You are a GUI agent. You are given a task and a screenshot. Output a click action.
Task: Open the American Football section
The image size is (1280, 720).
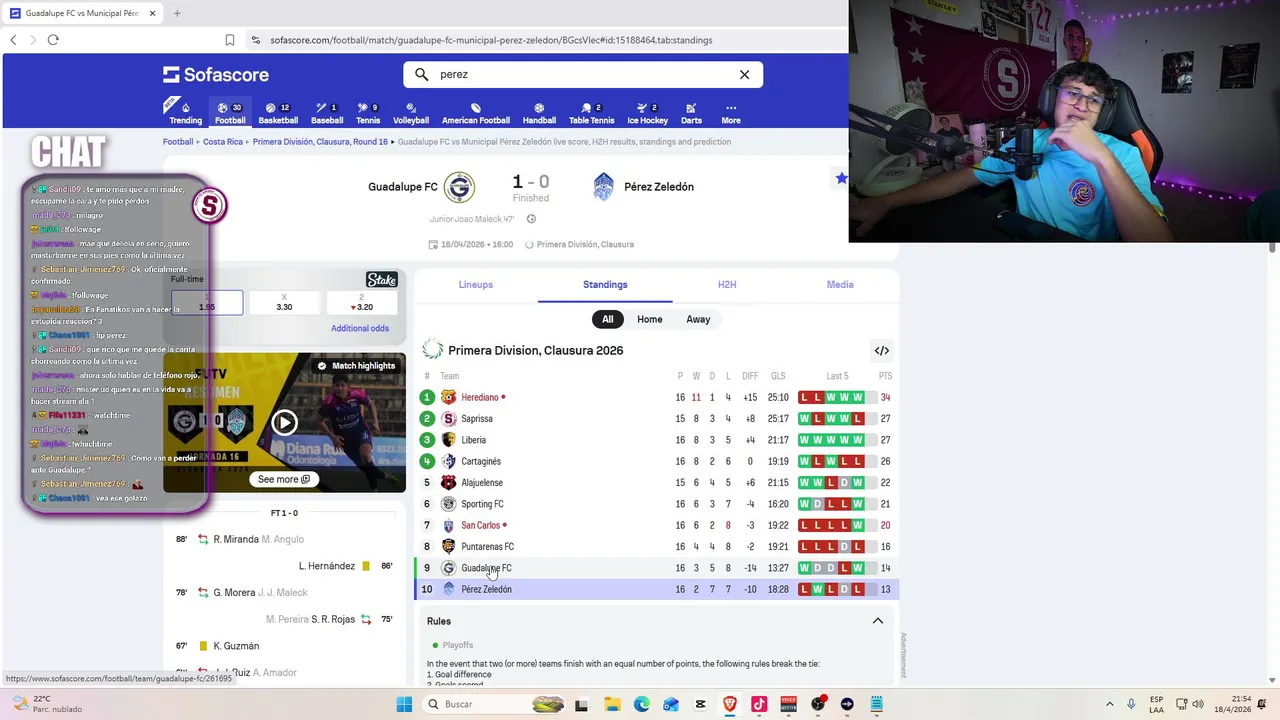point(476,113)
